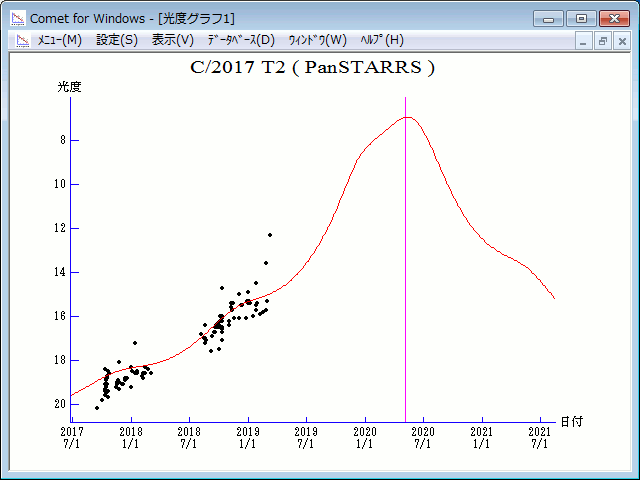Click the magnitude 16 tick label

(x=60, y=316)
